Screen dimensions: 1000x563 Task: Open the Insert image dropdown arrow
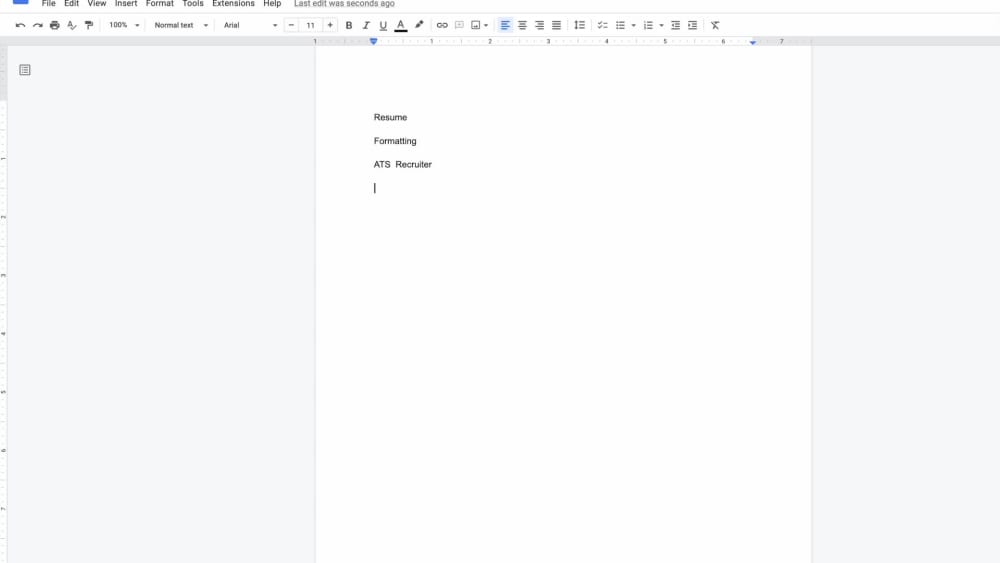pyautogui.click(x=486, y=26)
